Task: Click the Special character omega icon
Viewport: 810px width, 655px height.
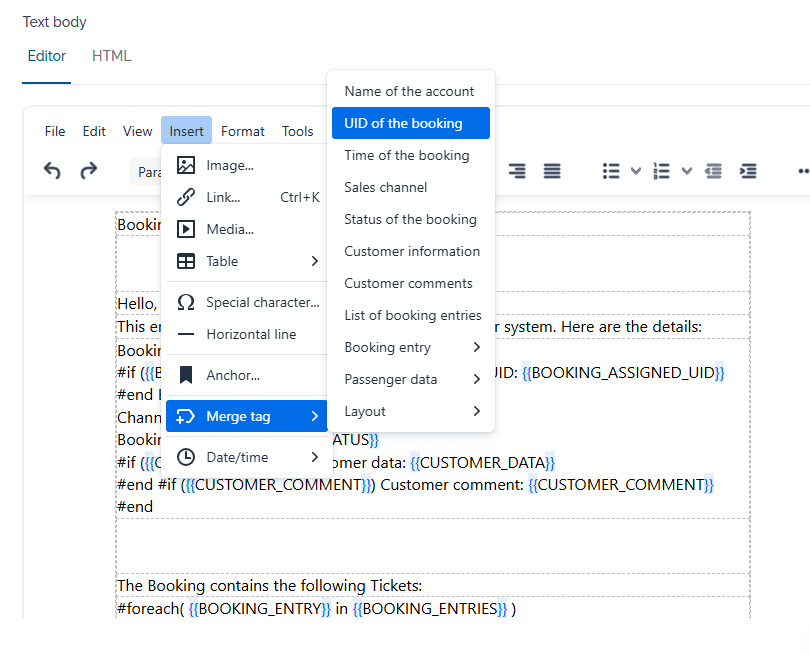Action: click(186, 302)
